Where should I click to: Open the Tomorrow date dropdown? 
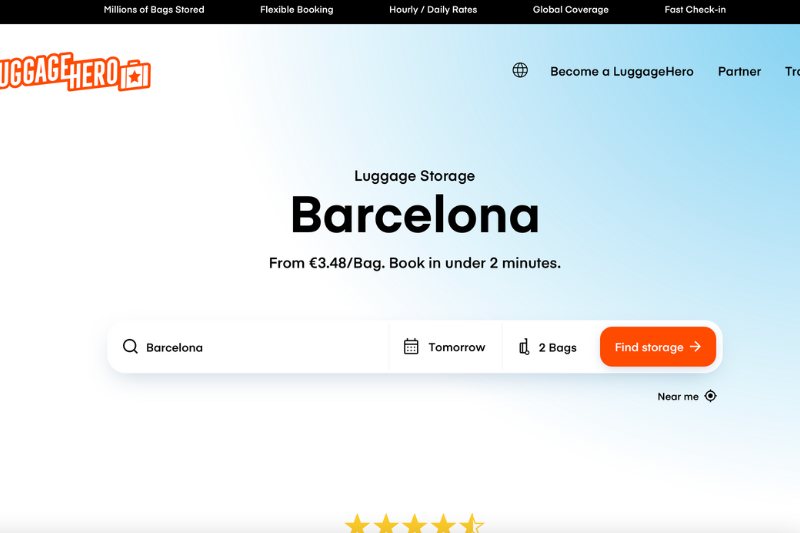445,347
